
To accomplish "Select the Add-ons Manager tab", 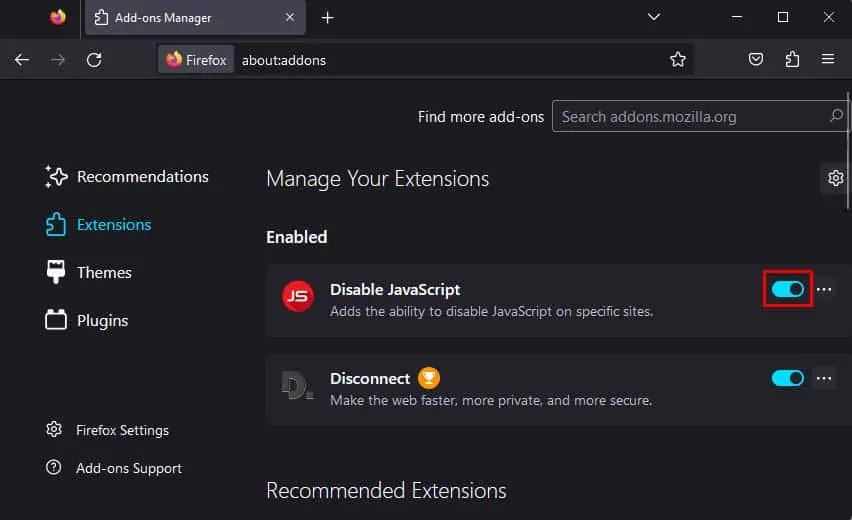I will tap(195, 17).
